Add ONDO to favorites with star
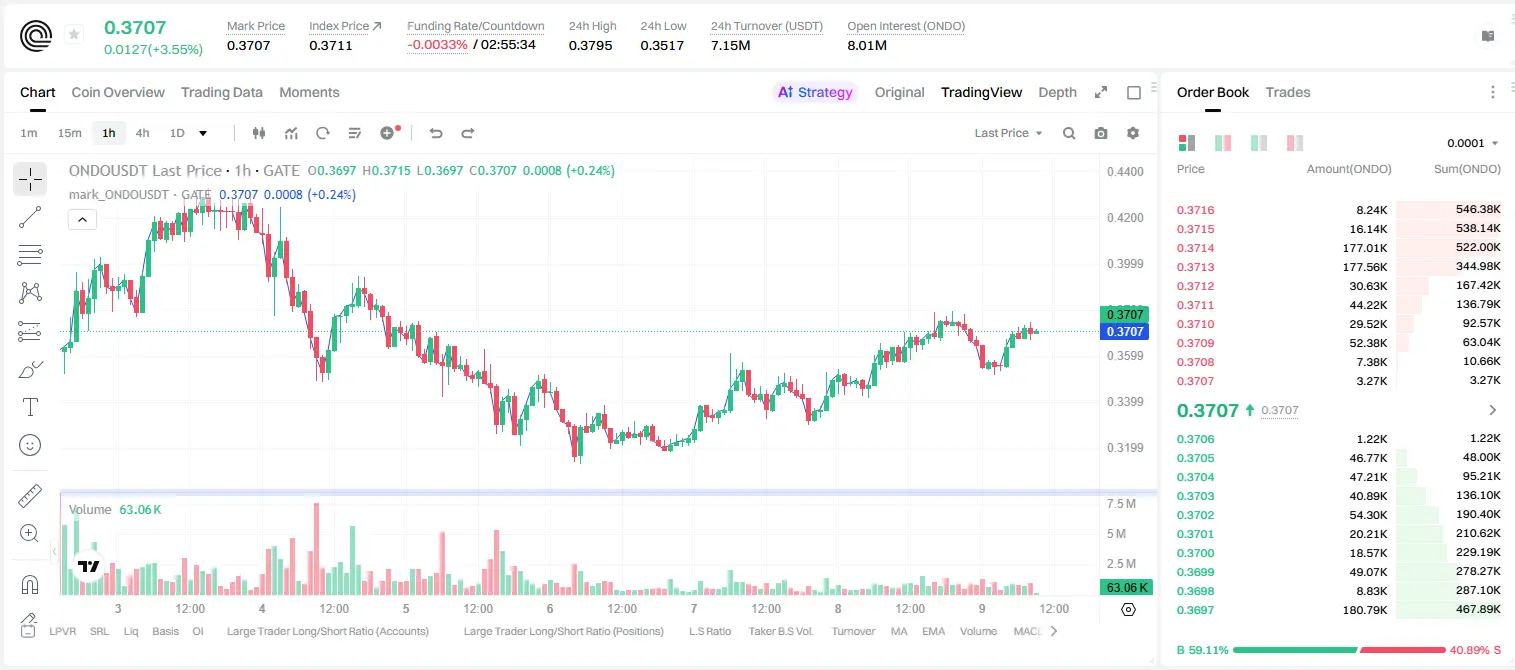Image resolution: width=1515 pixels, height=670 pixels. (x=74, y=35)
